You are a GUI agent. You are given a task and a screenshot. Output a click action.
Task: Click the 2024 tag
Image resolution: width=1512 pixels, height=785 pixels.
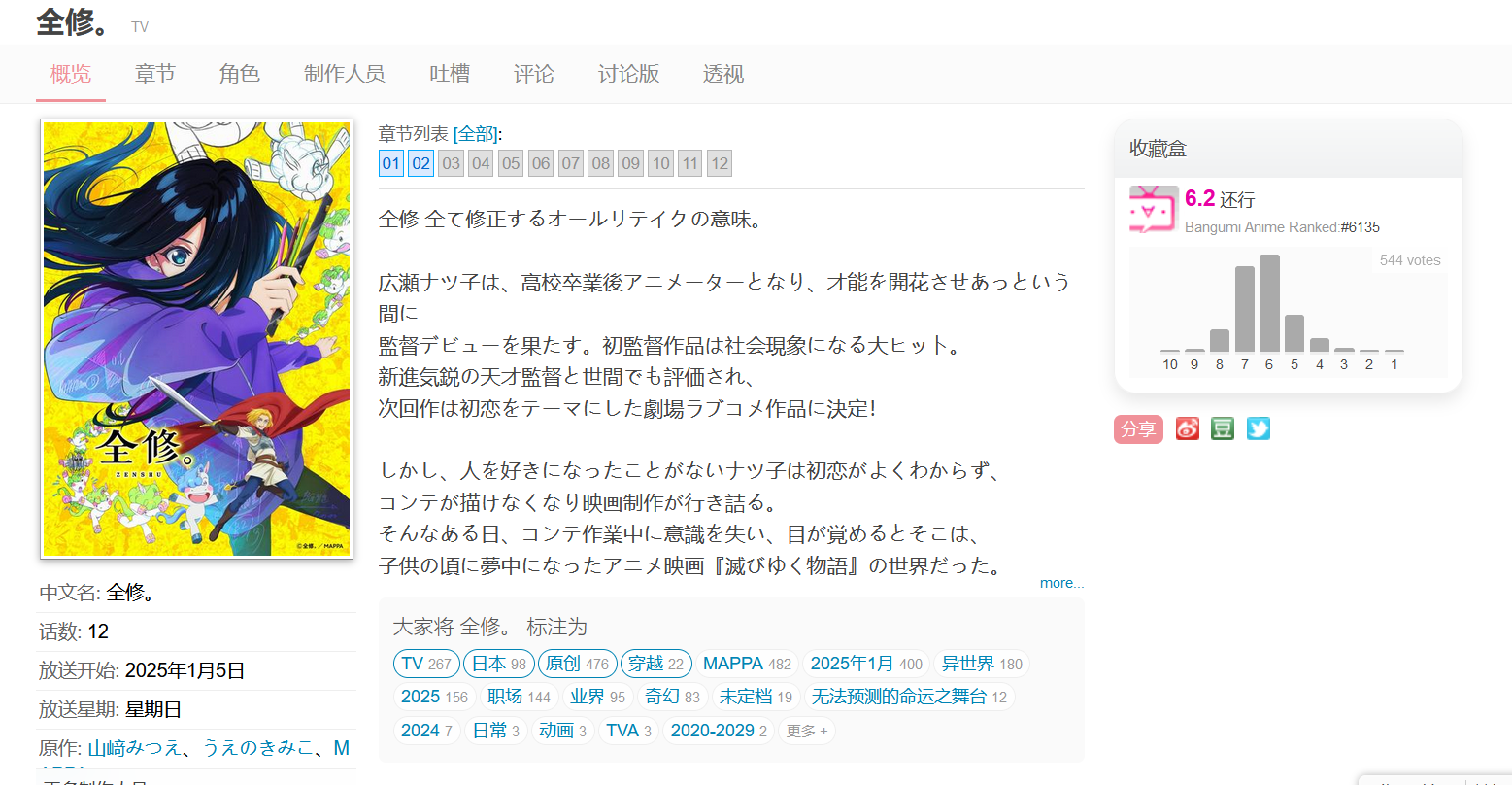(426, 731)
